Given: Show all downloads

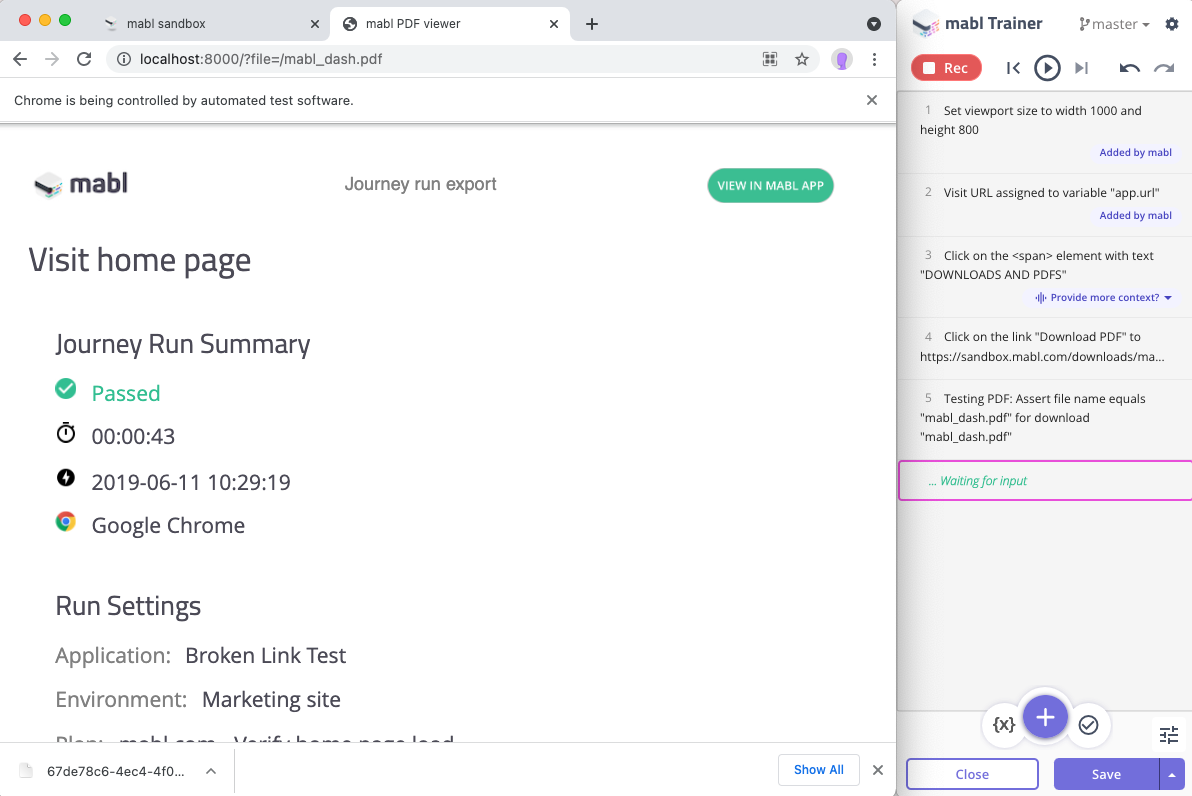Looking at the screenshot, I should 819,770.
